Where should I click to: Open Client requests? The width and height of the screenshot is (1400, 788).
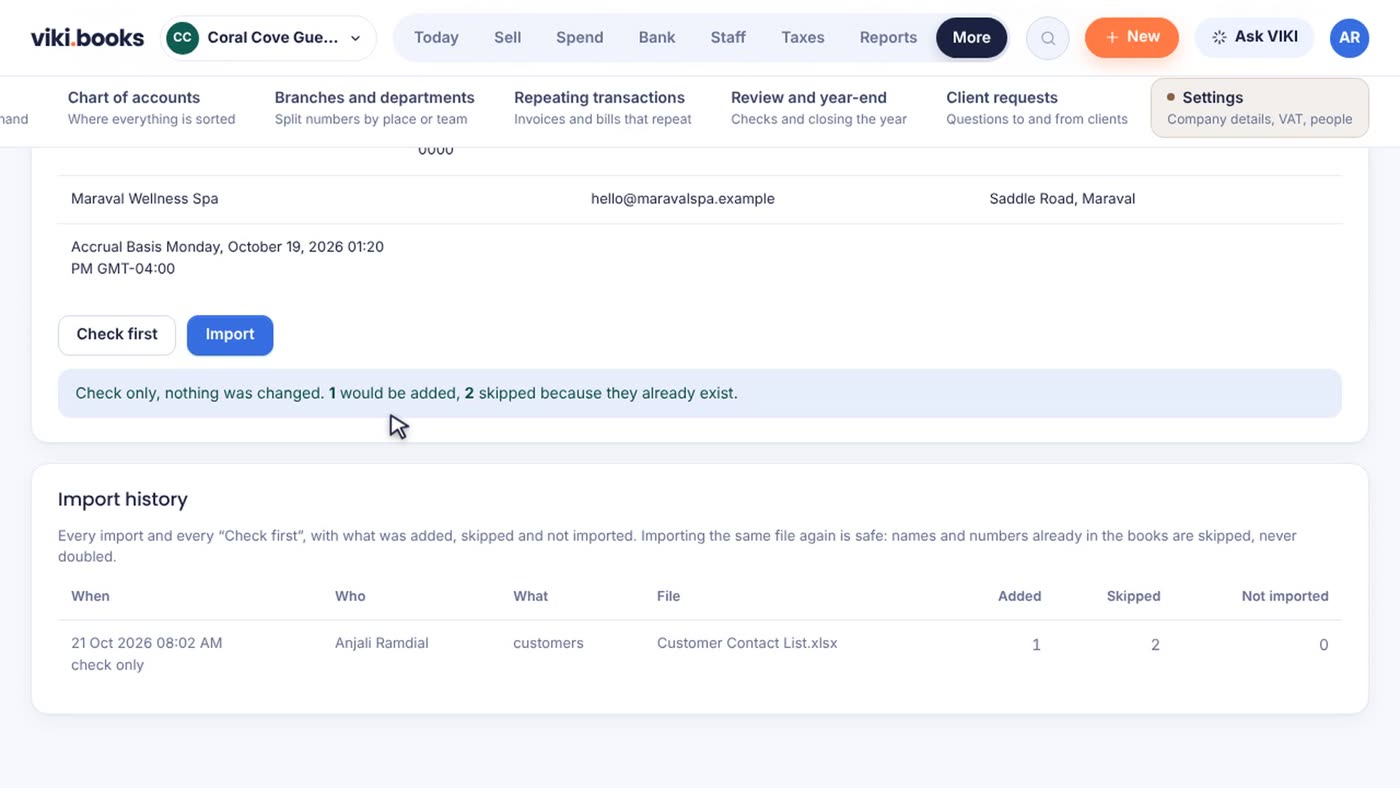1036,108
